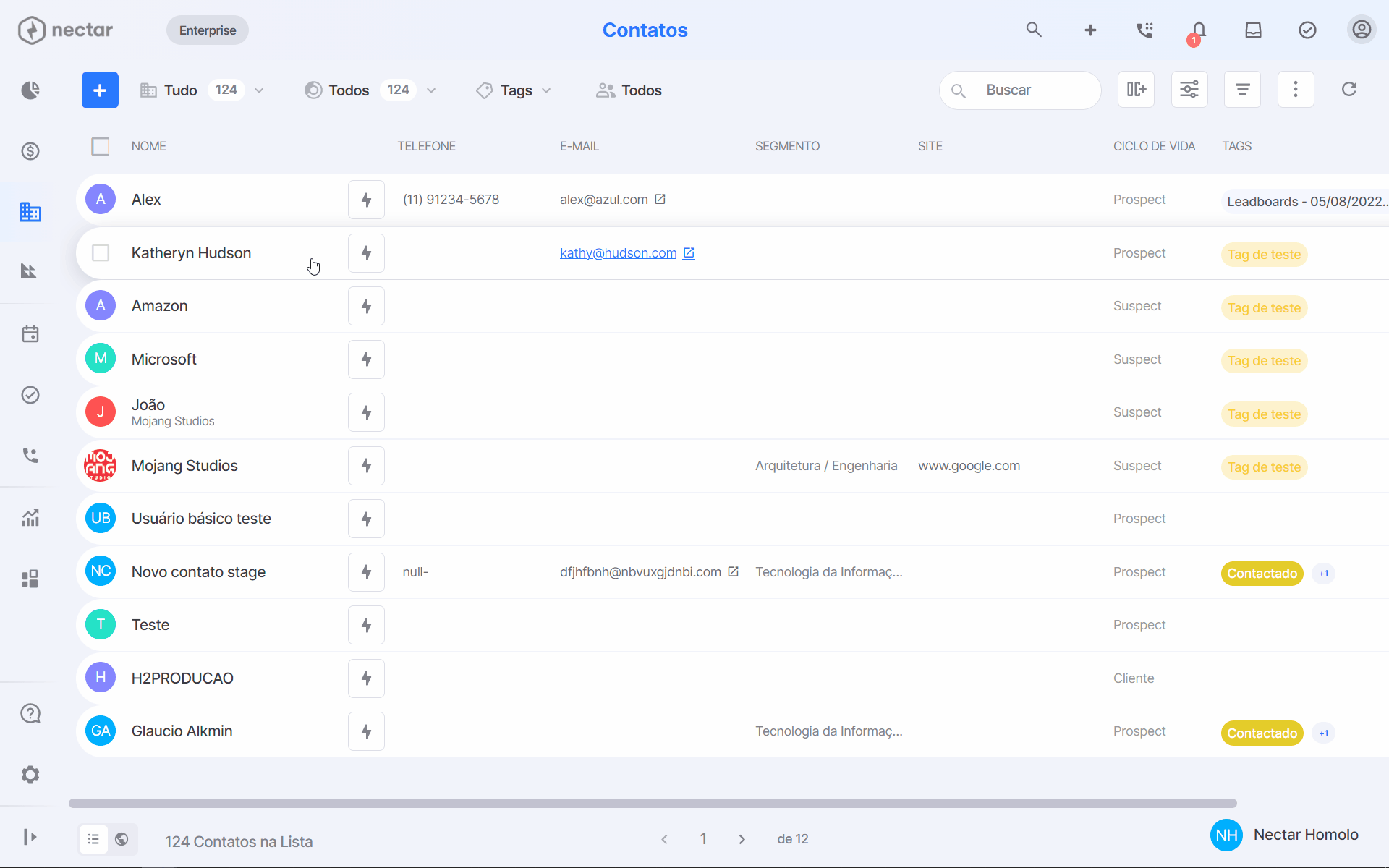Go to previous page arrow
Image resolution: width=1389 pixels, height=868 pixels.
coord(664,839)
